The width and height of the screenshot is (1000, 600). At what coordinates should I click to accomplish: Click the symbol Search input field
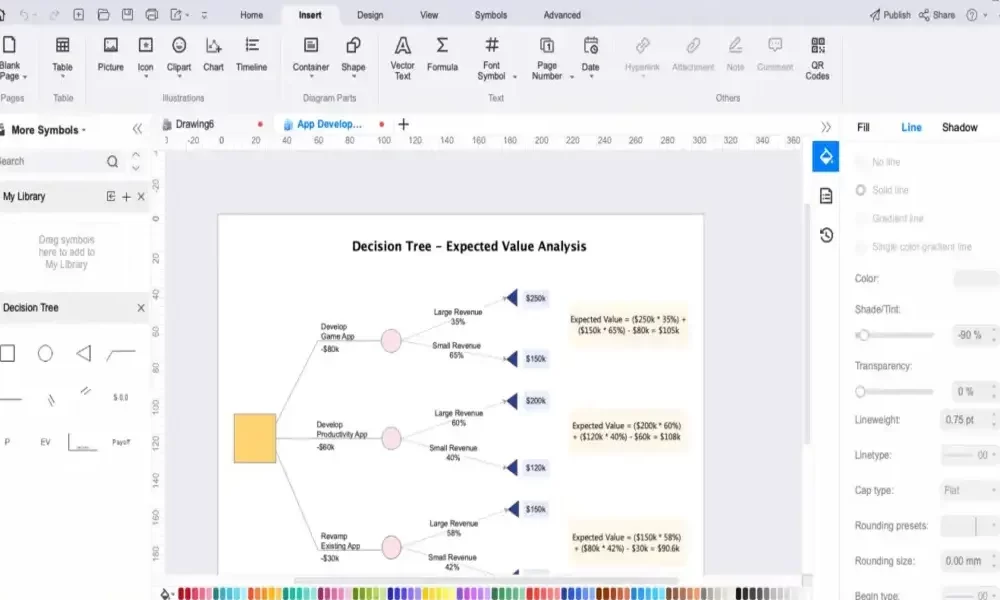(51, 161)
